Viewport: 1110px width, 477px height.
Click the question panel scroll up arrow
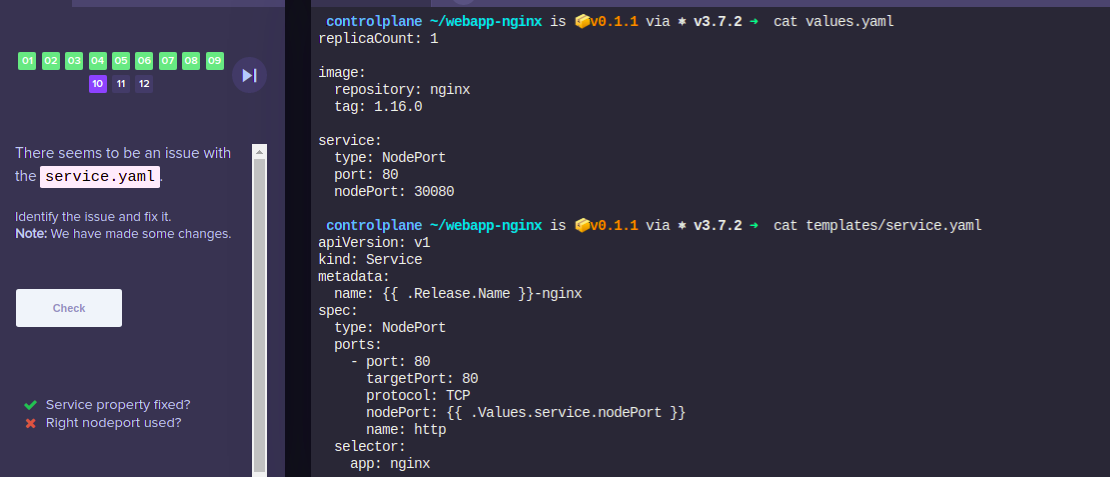pyautogui.click(x=259, y=152)
